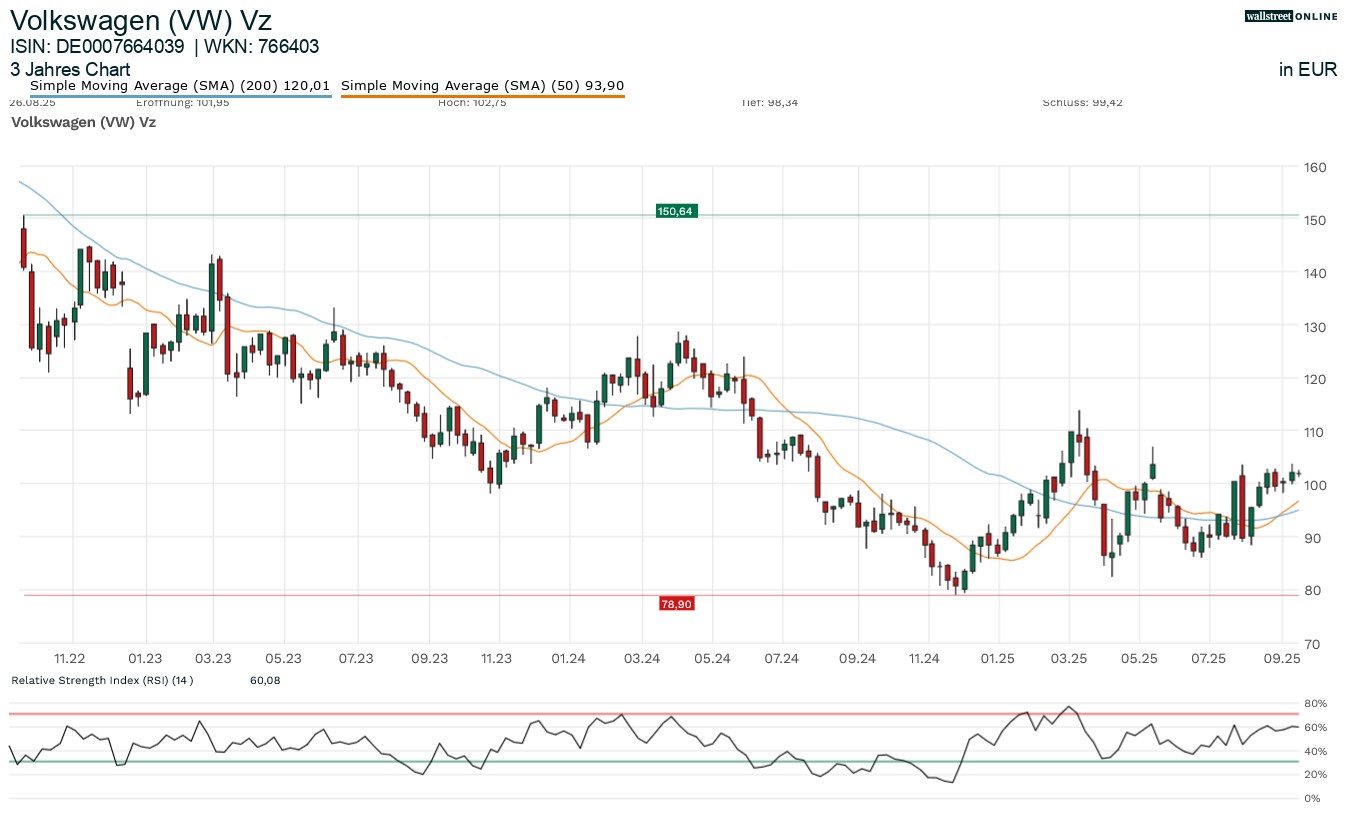
Task: Click the 03.25 date axis label
Action: tap(1069, 658)
